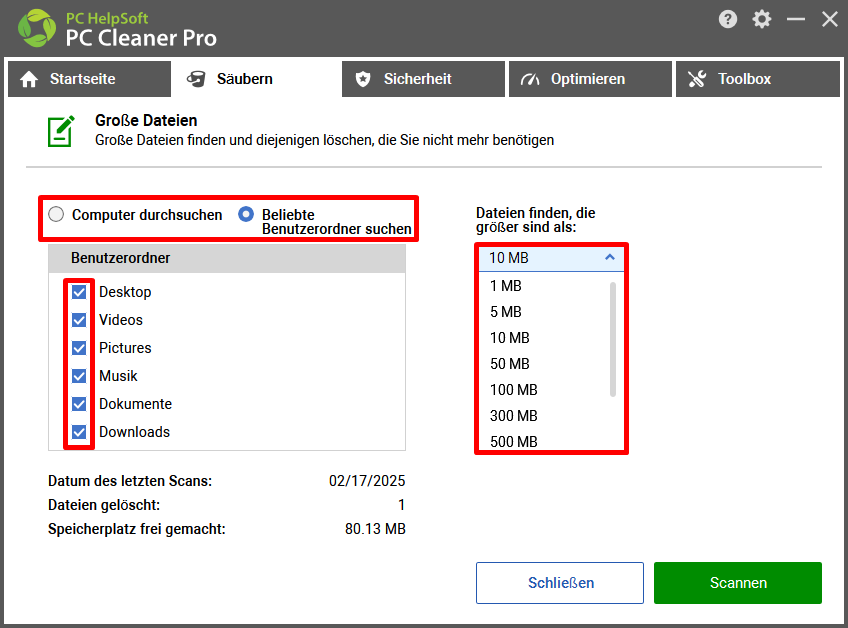Pick 300 MB size option

pos(545,415)
